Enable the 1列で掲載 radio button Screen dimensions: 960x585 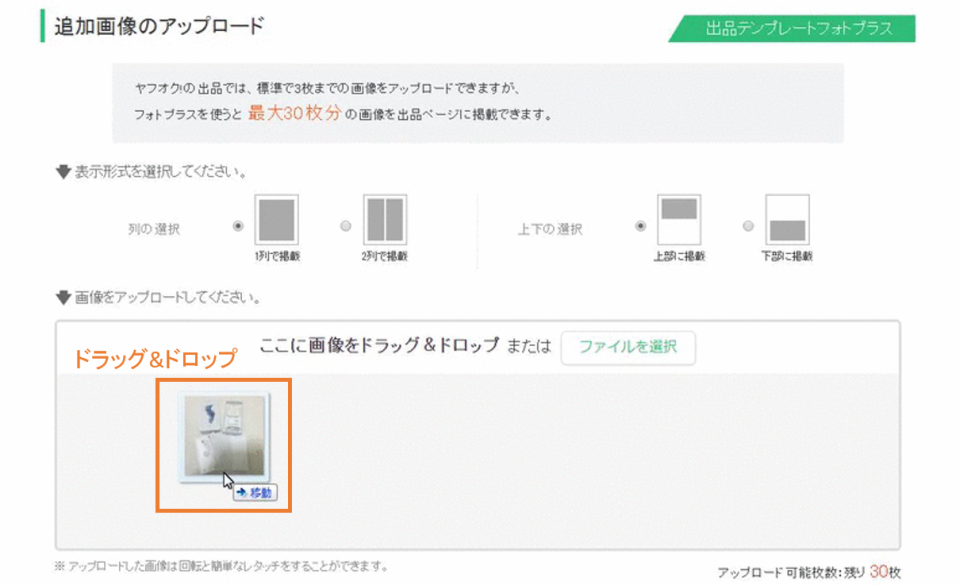point(237,224)
